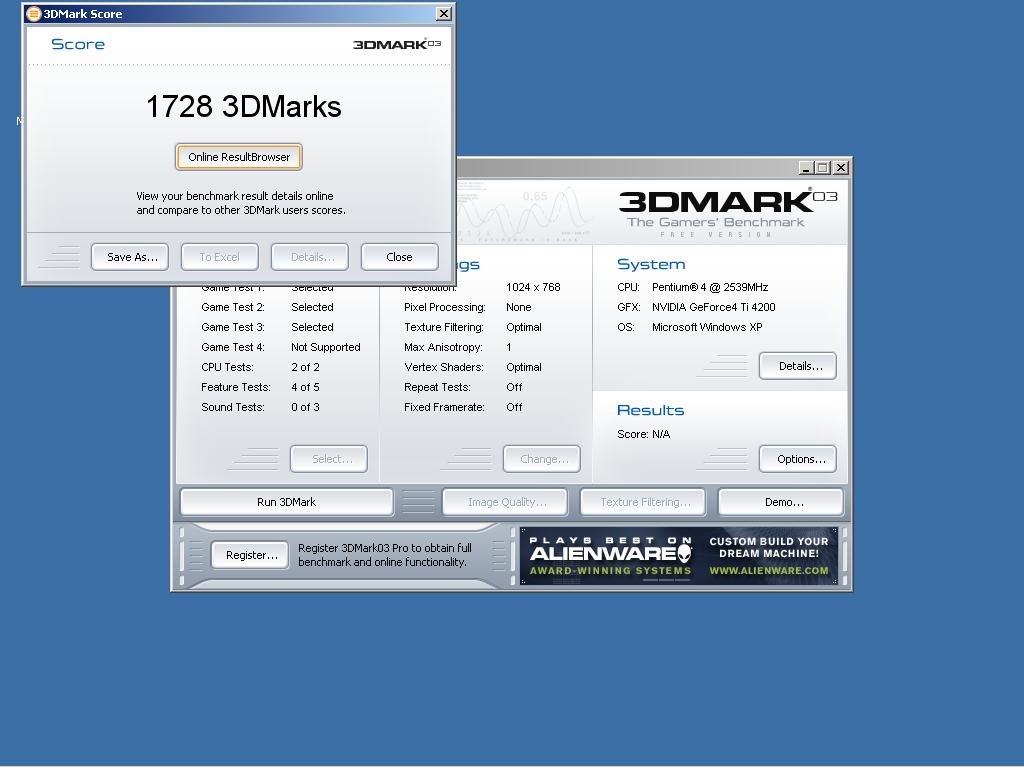
Task: Click 'Score: N/A' results text
Action: tap(643, 434)
